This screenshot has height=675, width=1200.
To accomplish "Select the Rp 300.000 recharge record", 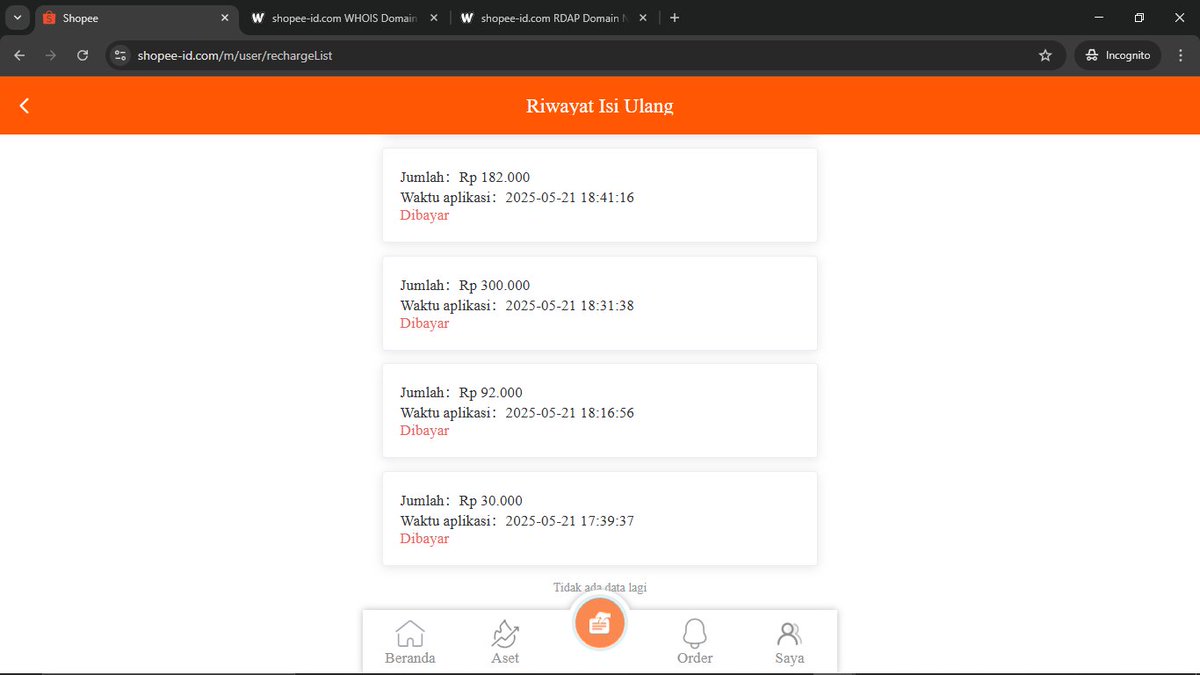I will tap(600, 303).
